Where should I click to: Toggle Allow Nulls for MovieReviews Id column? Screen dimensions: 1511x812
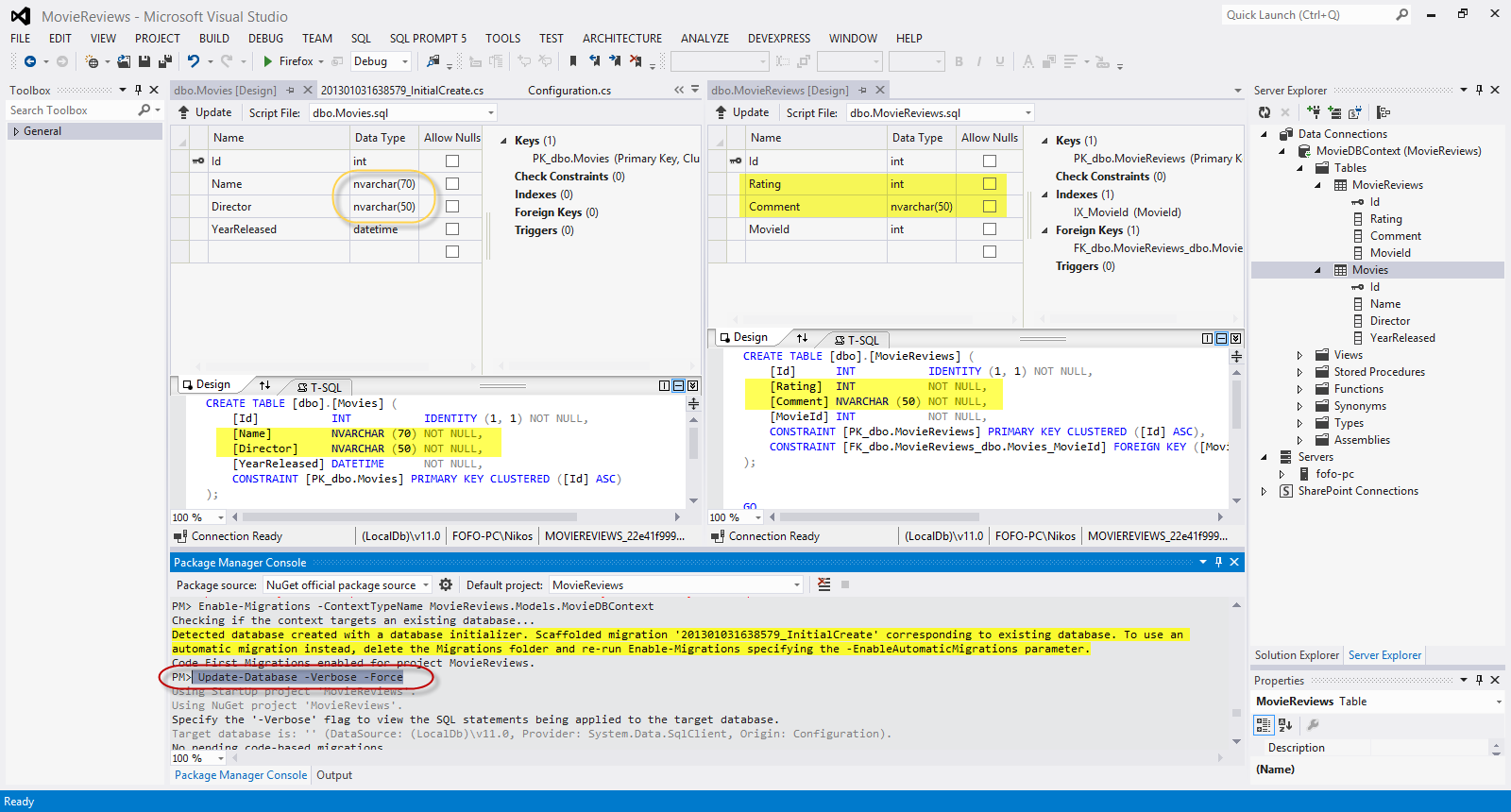coord(990,161)
